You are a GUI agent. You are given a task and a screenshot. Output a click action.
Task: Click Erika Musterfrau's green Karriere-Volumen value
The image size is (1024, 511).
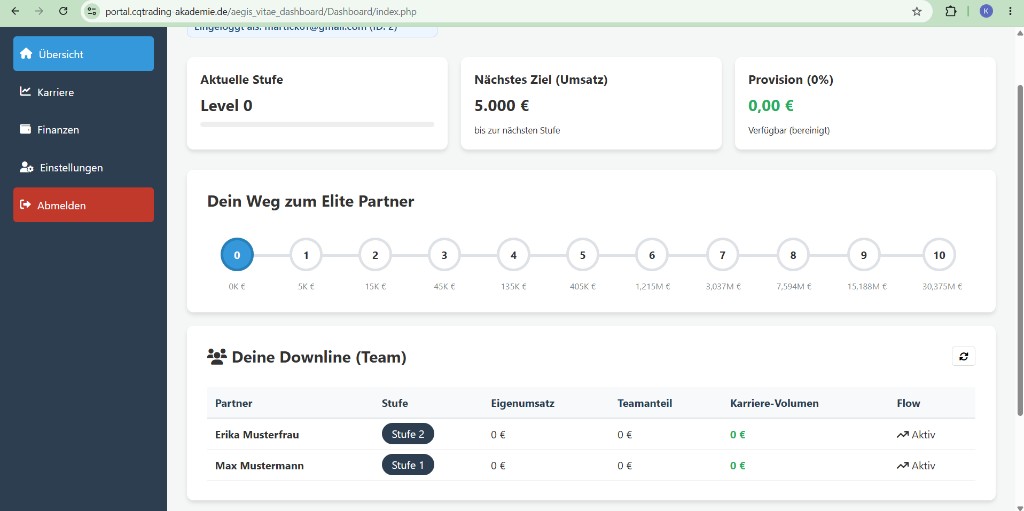737,435
